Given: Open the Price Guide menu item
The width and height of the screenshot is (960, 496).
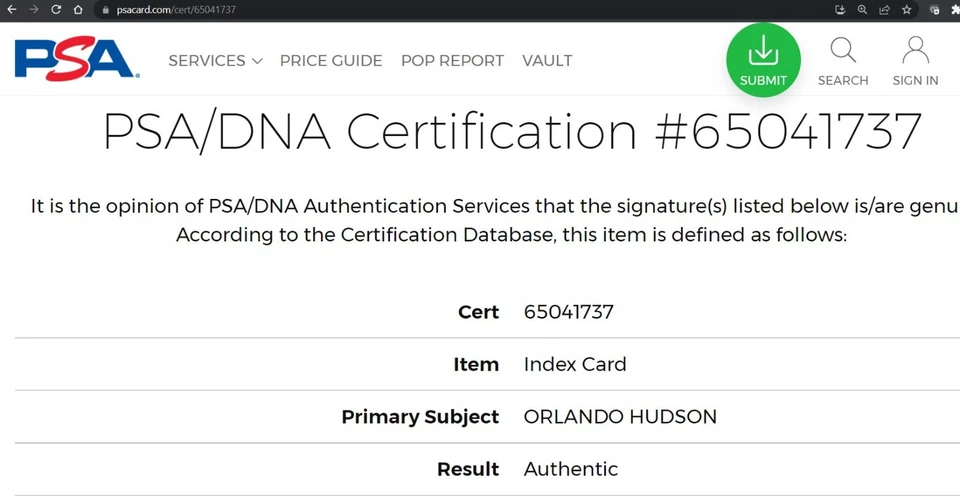Looking at the screenshot, I should point(331,60).
